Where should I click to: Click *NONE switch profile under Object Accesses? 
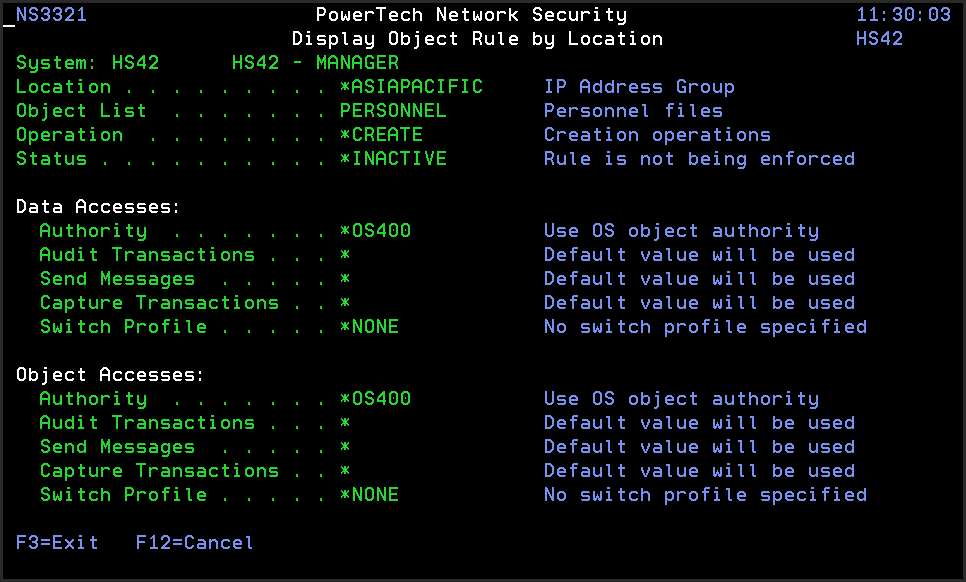click(x=369, y=495)
